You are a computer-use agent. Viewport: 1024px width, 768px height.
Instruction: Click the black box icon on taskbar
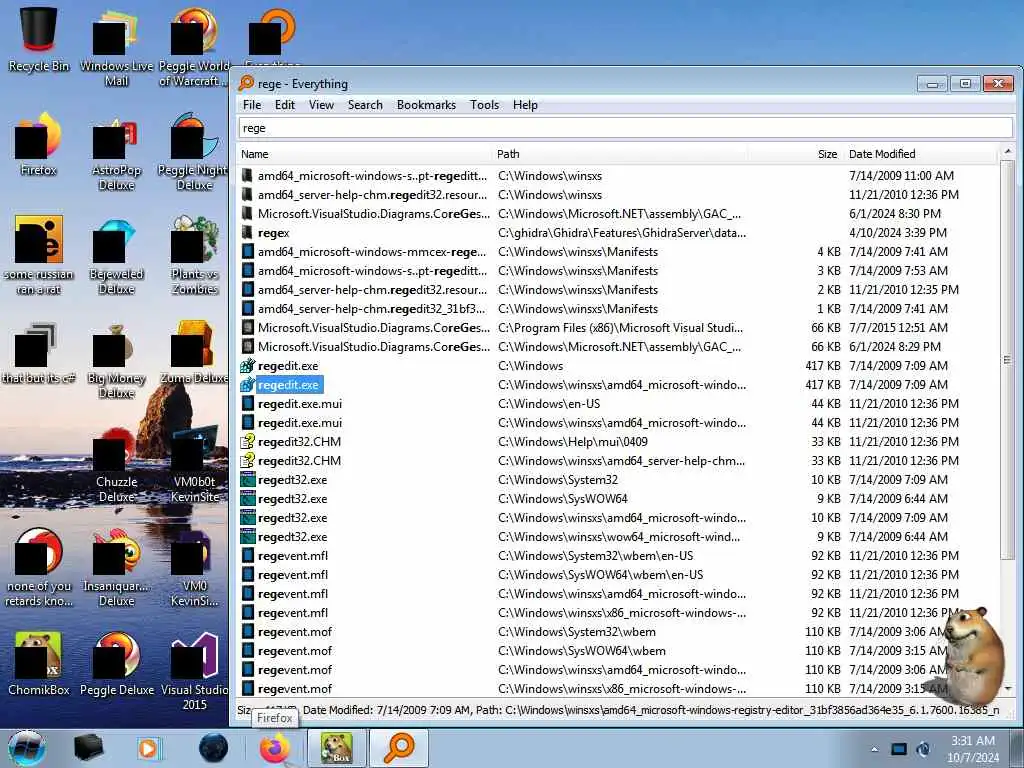pyautogui.click(x=88, y=748)
